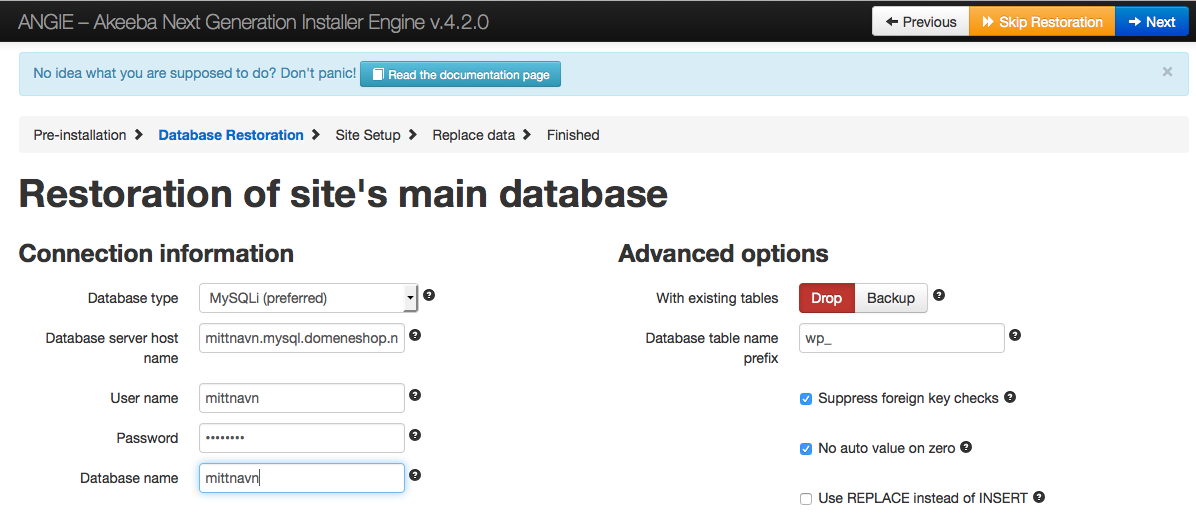Select Finished breadcrumb step
This screenshot has width=1196, height=531.
click(x=573, y=135)
